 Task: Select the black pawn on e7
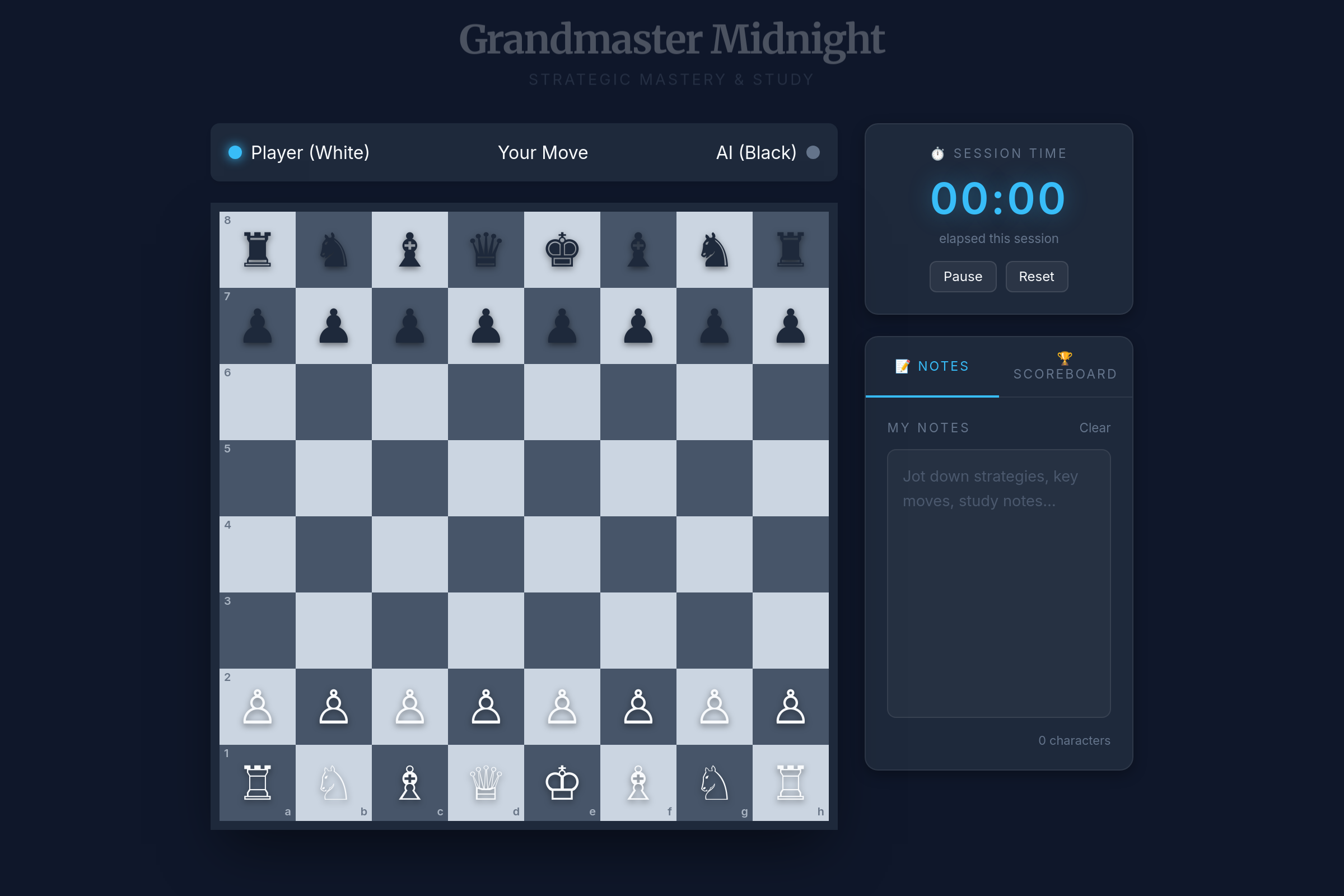[562, 326]
